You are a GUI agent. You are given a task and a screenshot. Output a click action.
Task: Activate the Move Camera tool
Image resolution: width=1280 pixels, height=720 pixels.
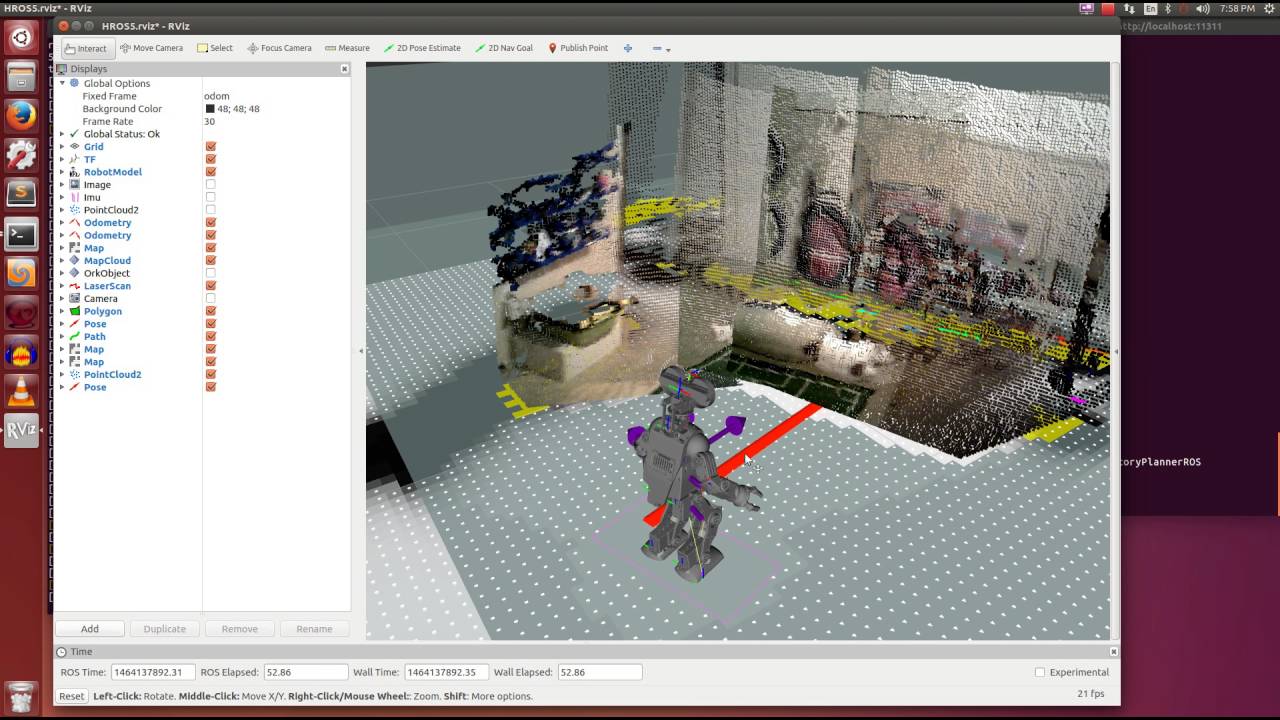pos(151,48)
